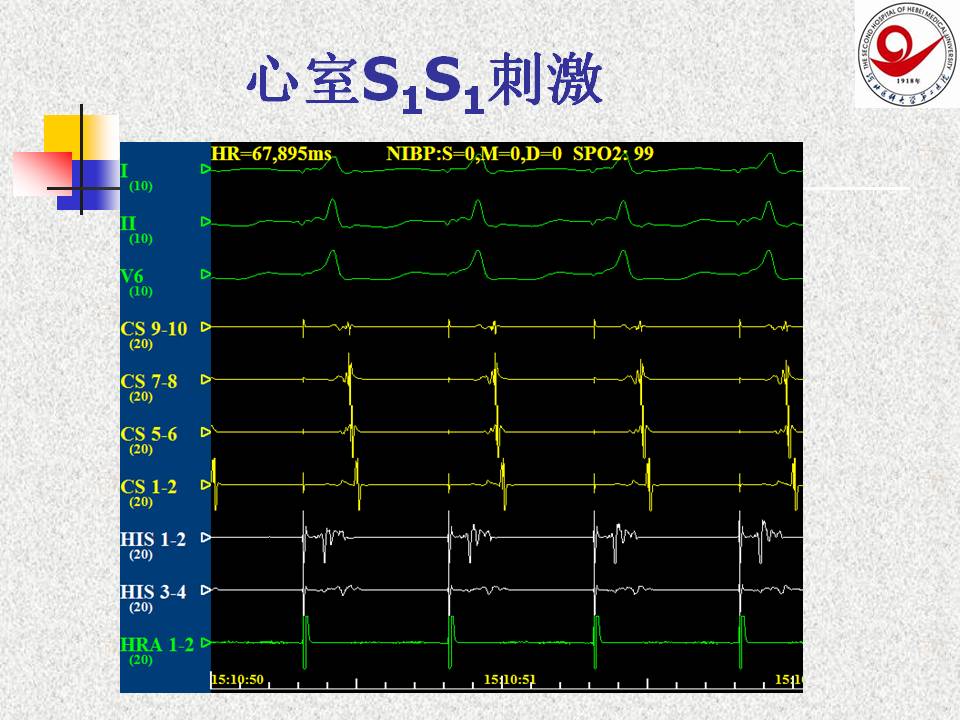Click the triangle marker beside HIS 1-2
Image resolution: width=960 pixels, height=720 pixels.
[206, 537]
